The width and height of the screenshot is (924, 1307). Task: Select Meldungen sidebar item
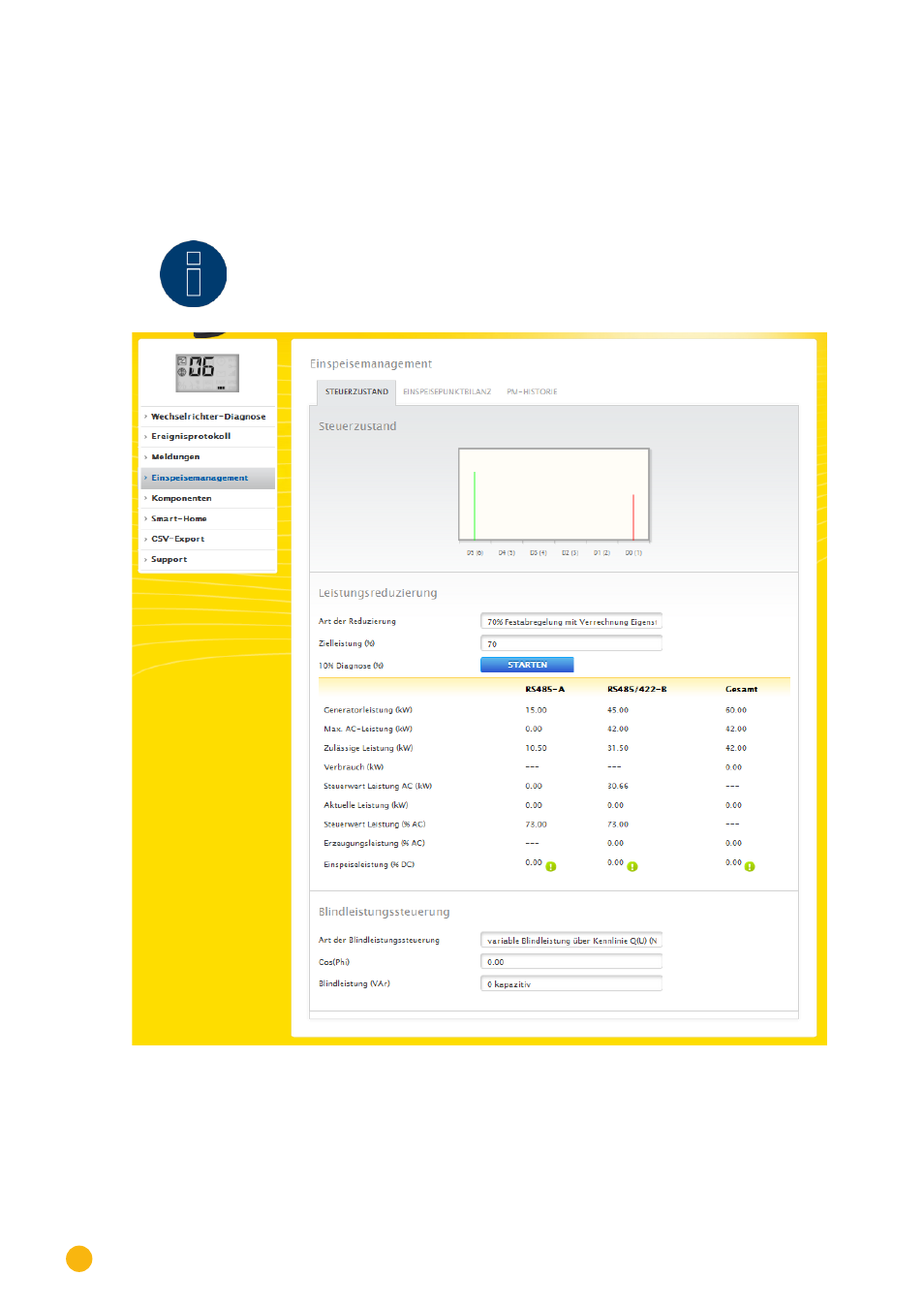(x=207, y=456)
